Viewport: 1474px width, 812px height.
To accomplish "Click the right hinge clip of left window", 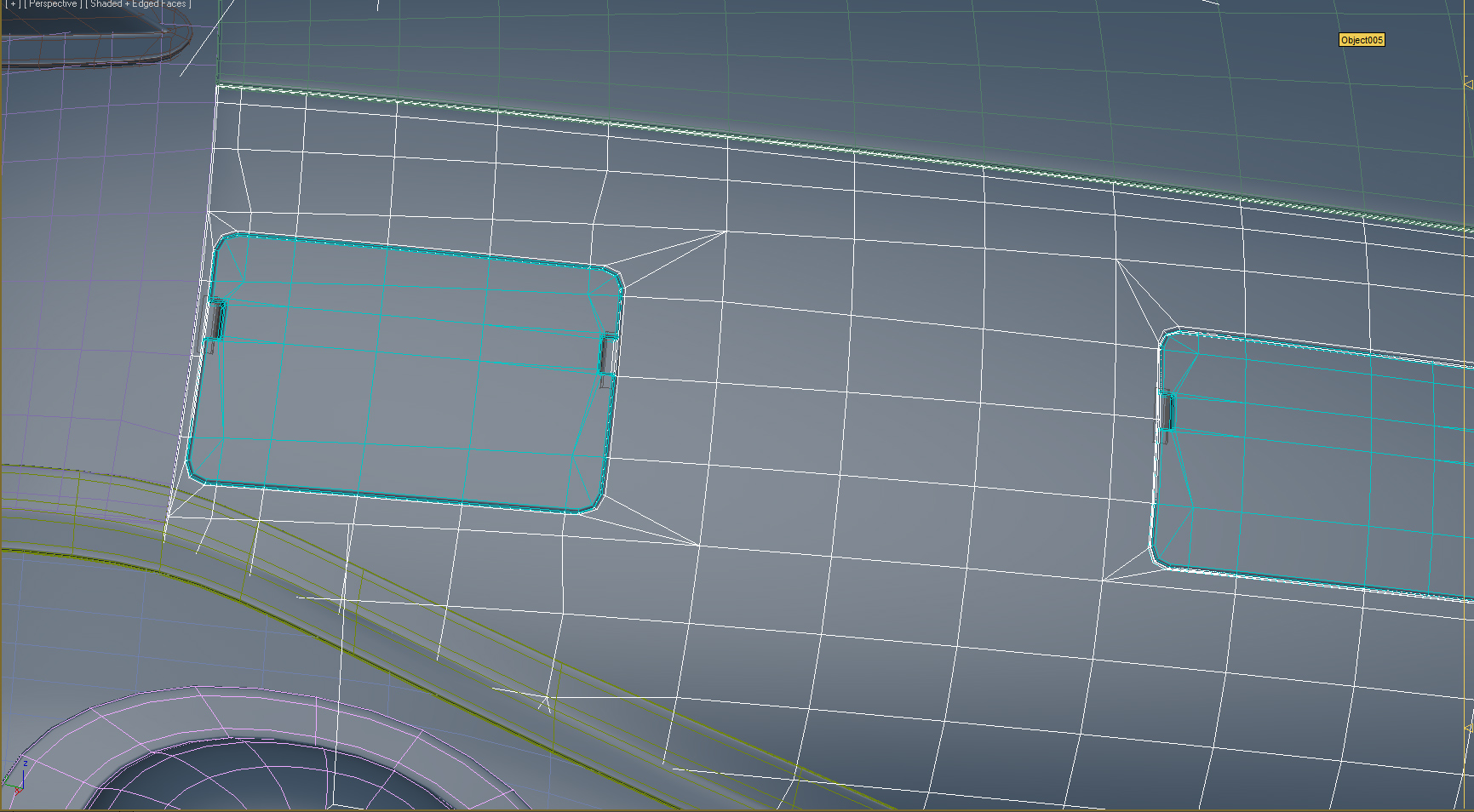I will (608, 355).
